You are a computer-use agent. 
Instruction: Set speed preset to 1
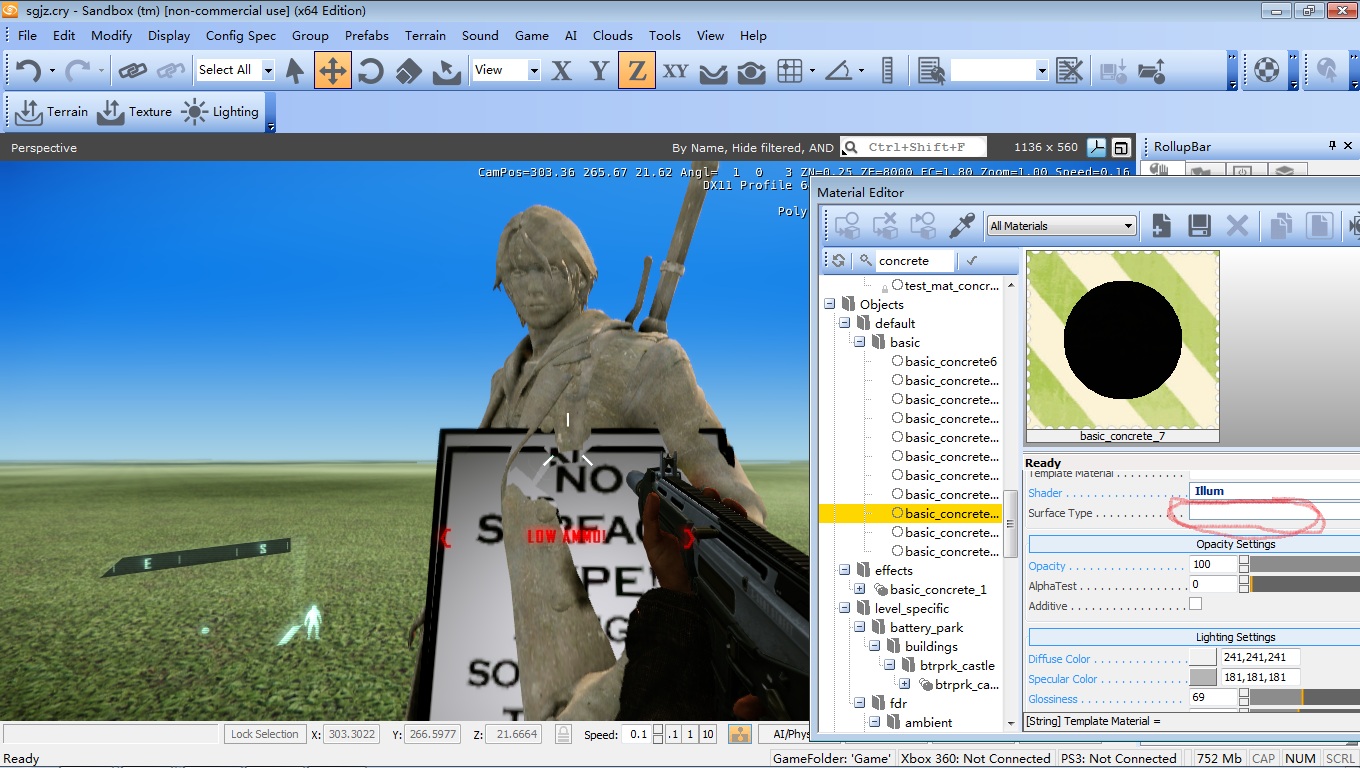(x=690, y=734)
